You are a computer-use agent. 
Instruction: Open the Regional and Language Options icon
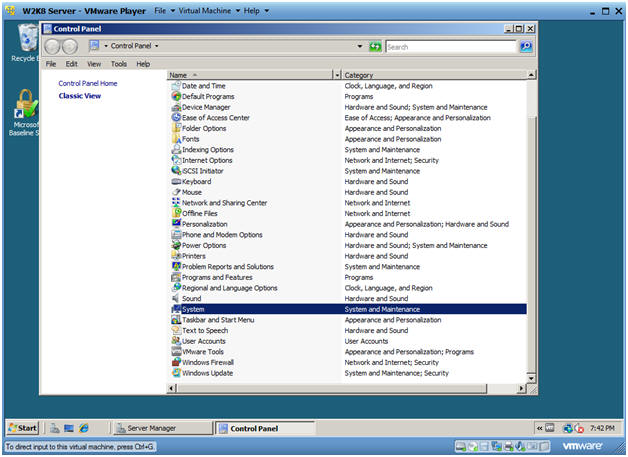pos(176,288)
